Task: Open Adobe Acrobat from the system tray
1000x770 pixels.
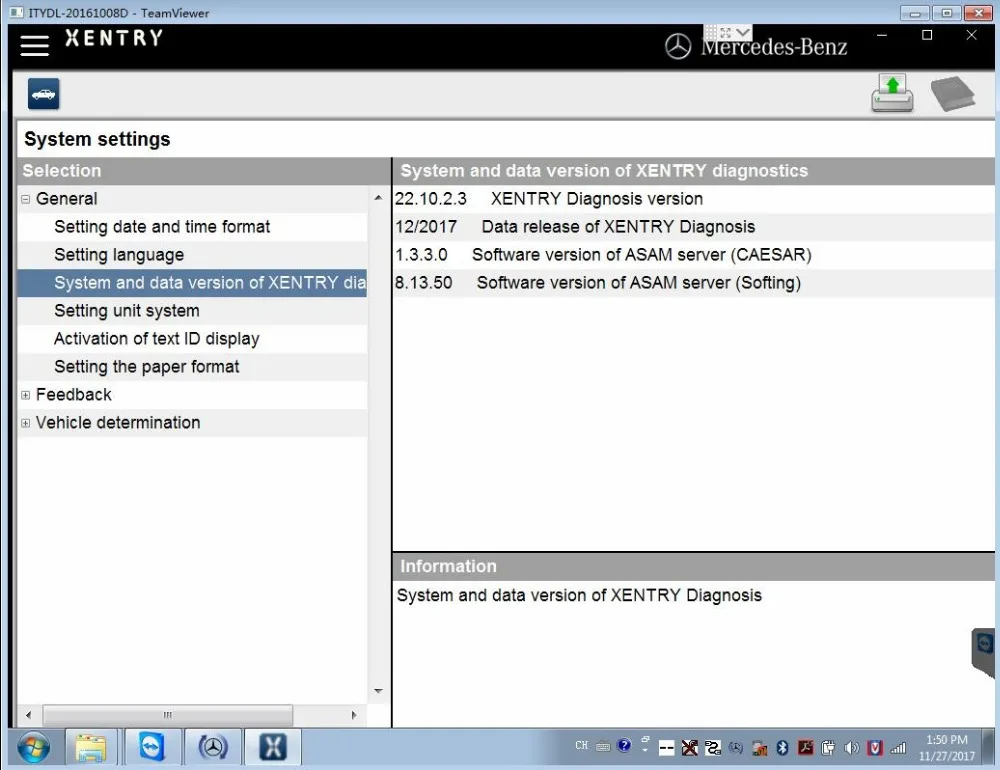Action: 806,747
